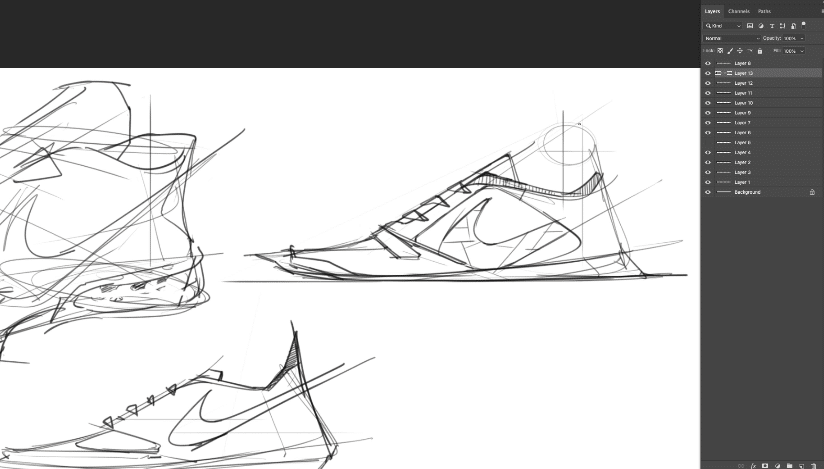This screenshot has width=824, height=469.
Task: Create new fill or adjustment layer
Action: (x=777, y=466)
